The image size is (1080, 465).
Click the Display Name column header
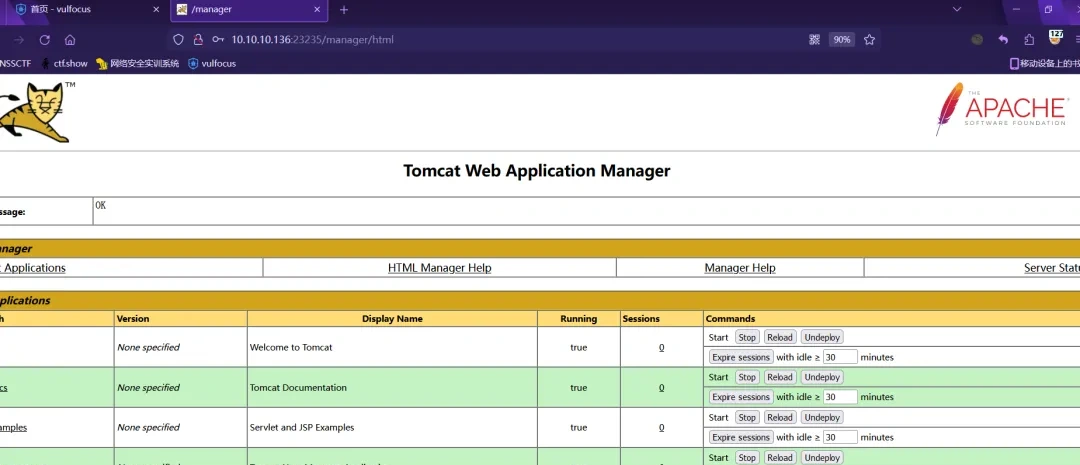392,319
